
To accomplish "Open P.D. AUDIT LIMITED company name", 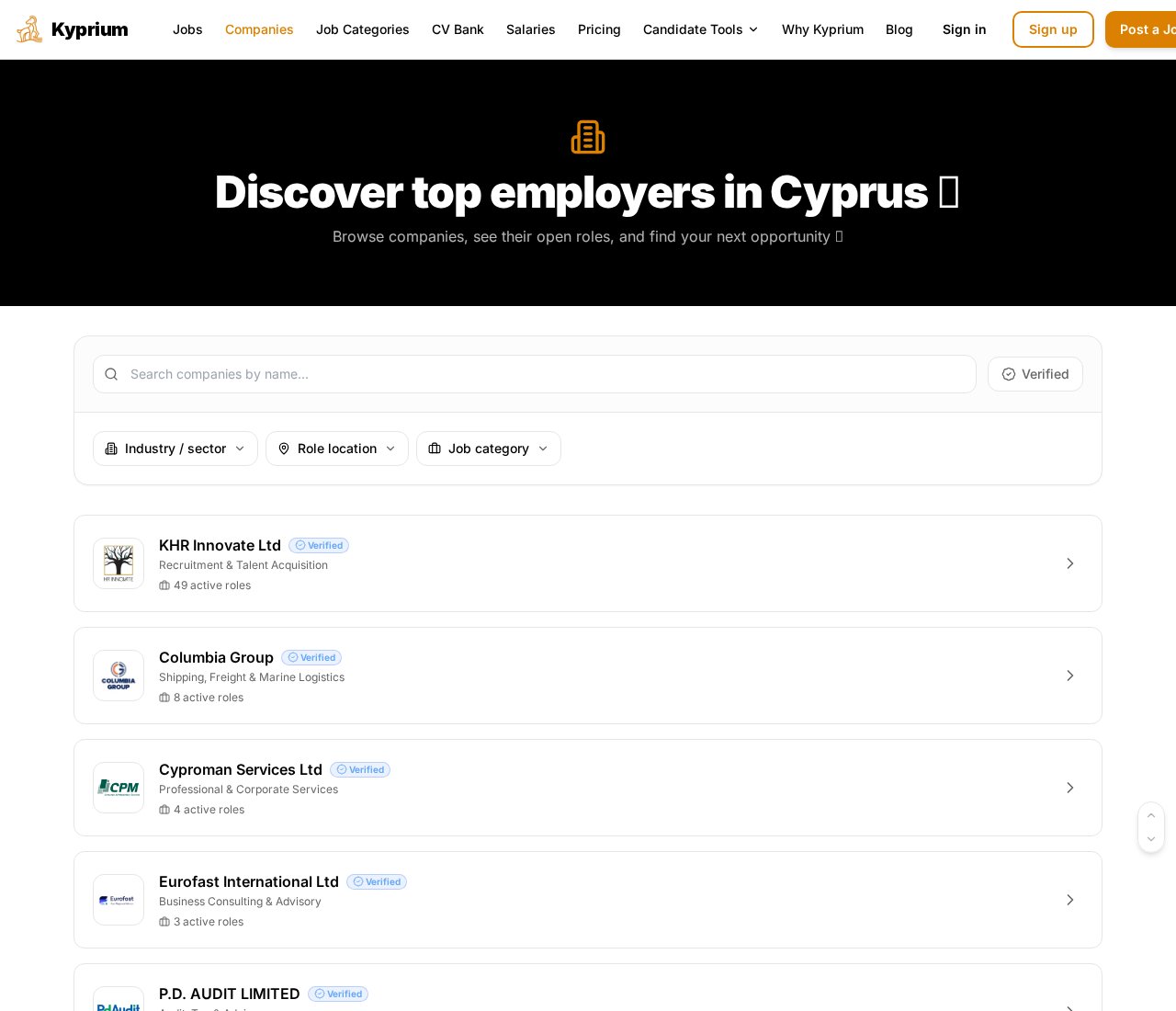I will tap(230, 994).
